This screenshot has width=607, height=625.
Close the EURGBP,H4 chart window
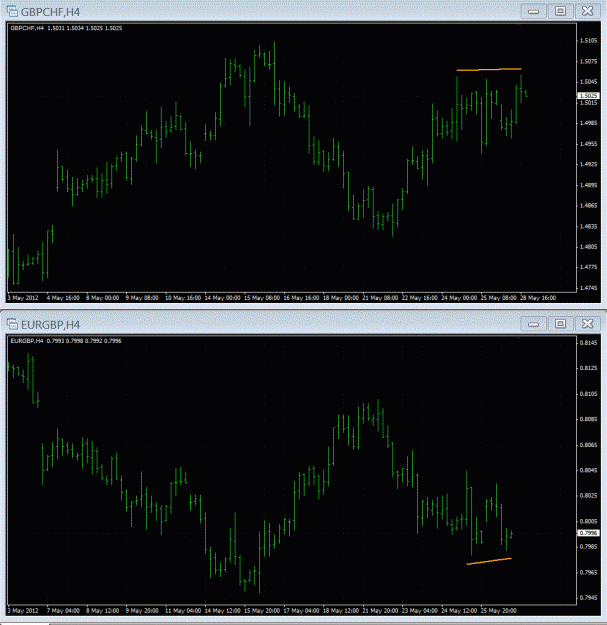point(587,324)
